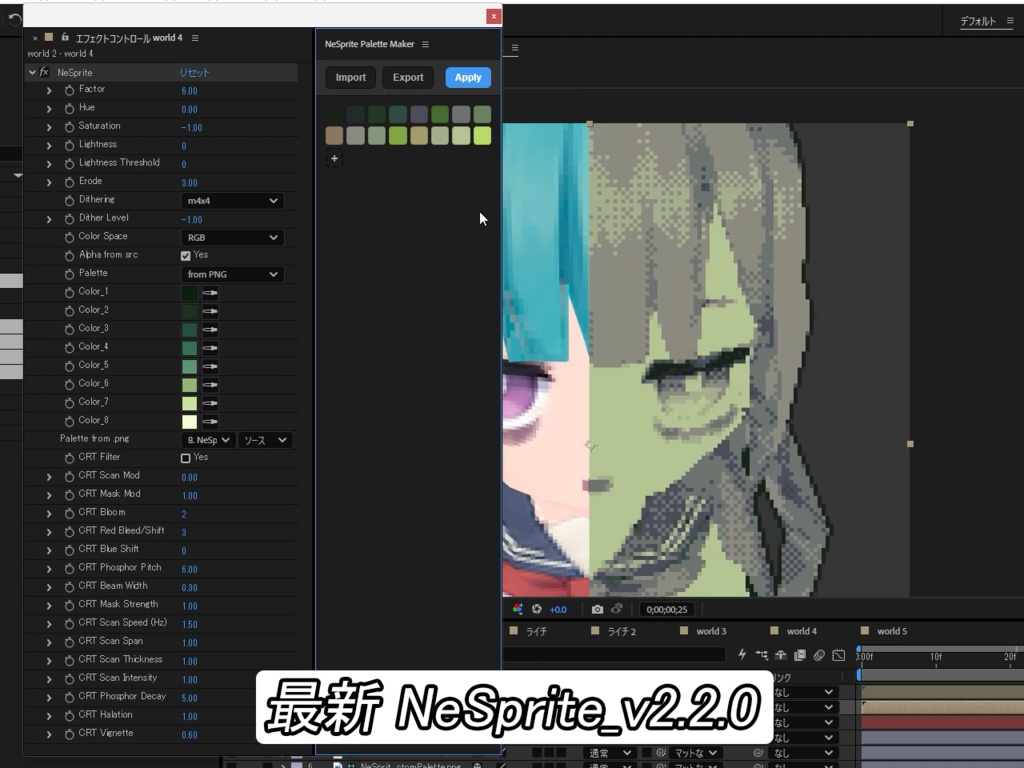Click the Color_6 green color swatch

pyautogui.click(x=189, y=385)
